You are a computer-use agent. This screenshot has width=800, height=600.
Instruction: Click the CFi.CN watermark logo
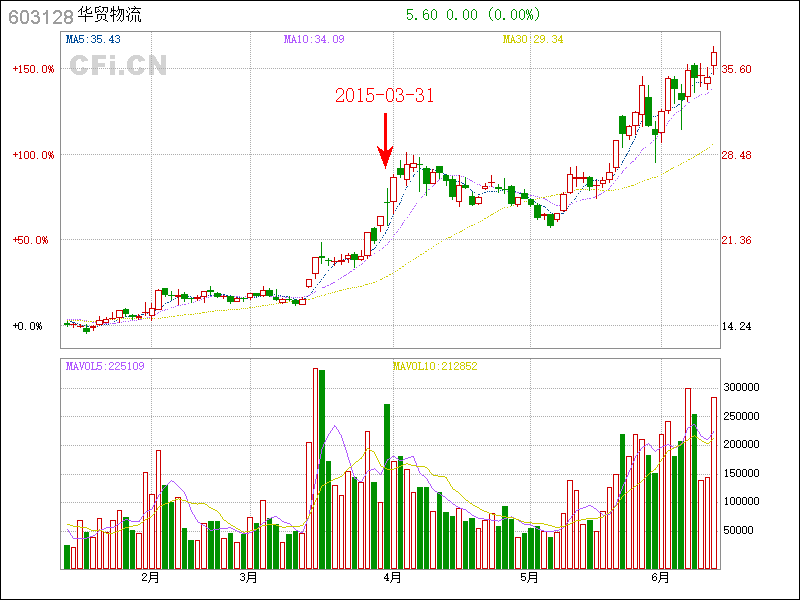[x=118, y=65]
